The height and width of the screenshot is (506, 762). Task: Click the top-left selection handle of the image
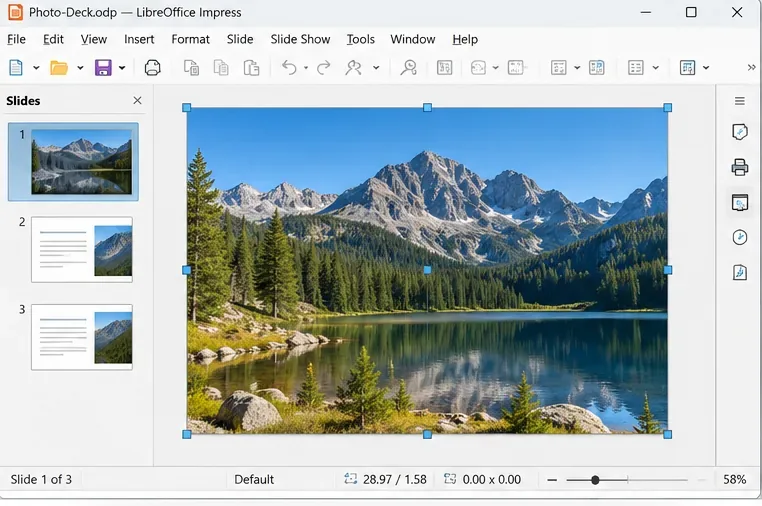coord(187,107)
